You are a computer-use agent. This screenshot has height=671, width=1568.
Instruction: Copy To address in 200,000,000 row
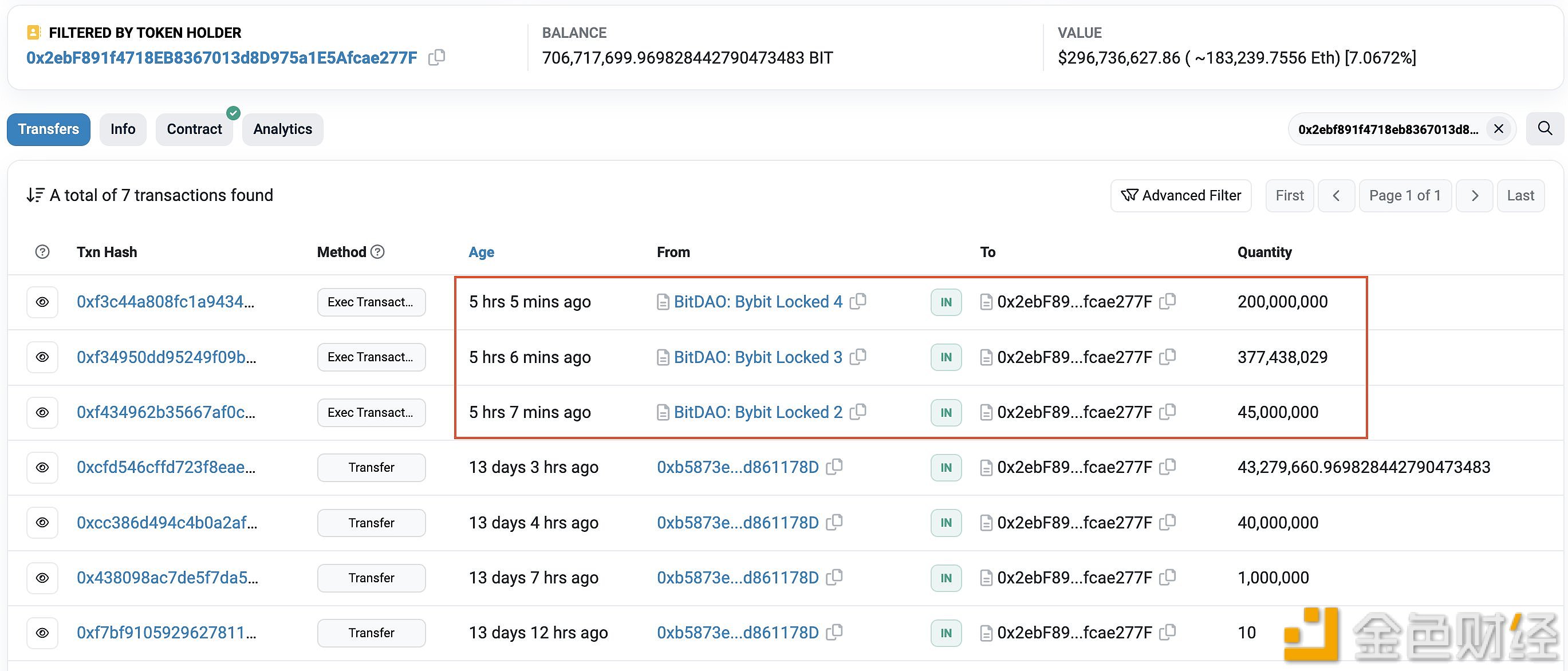pos(1168,301)
